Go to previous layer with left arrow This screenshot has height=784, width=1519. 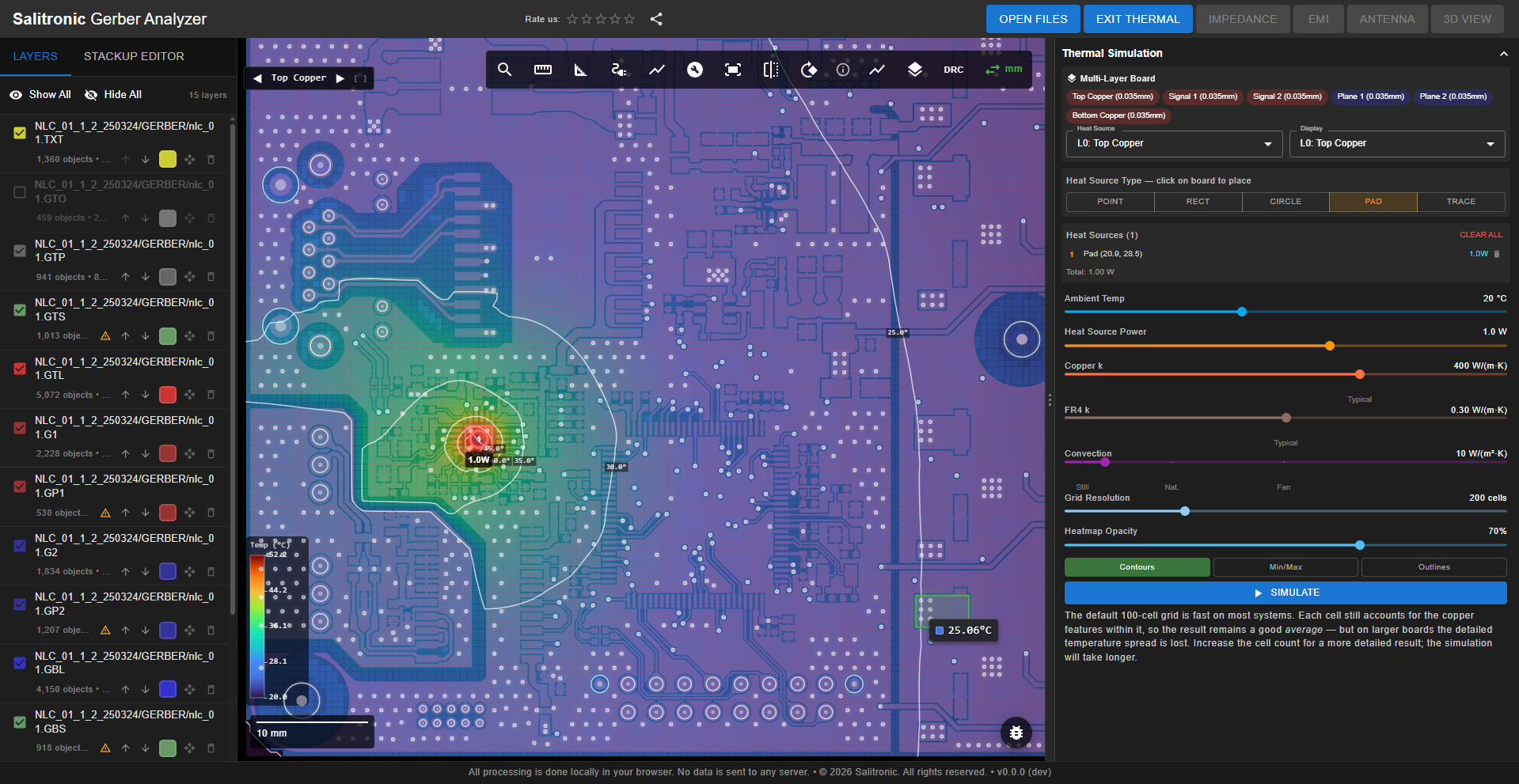tap(257, 78)
